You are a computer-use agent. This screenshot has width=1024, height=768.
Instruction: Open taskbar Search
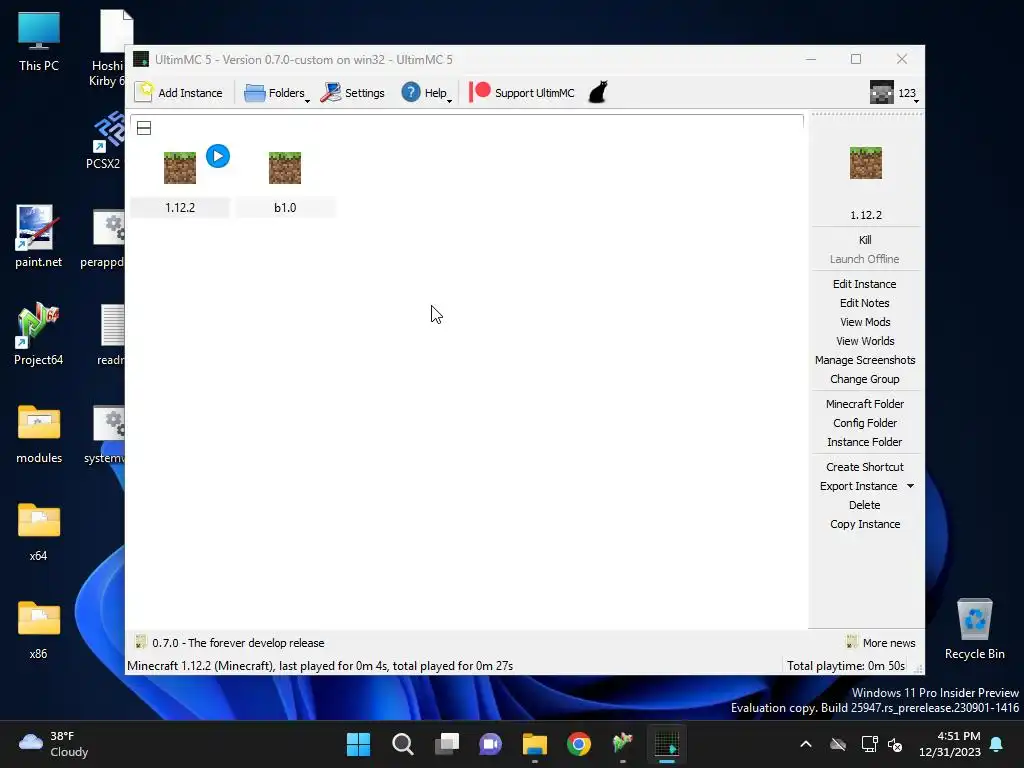(x=402, y=744)
